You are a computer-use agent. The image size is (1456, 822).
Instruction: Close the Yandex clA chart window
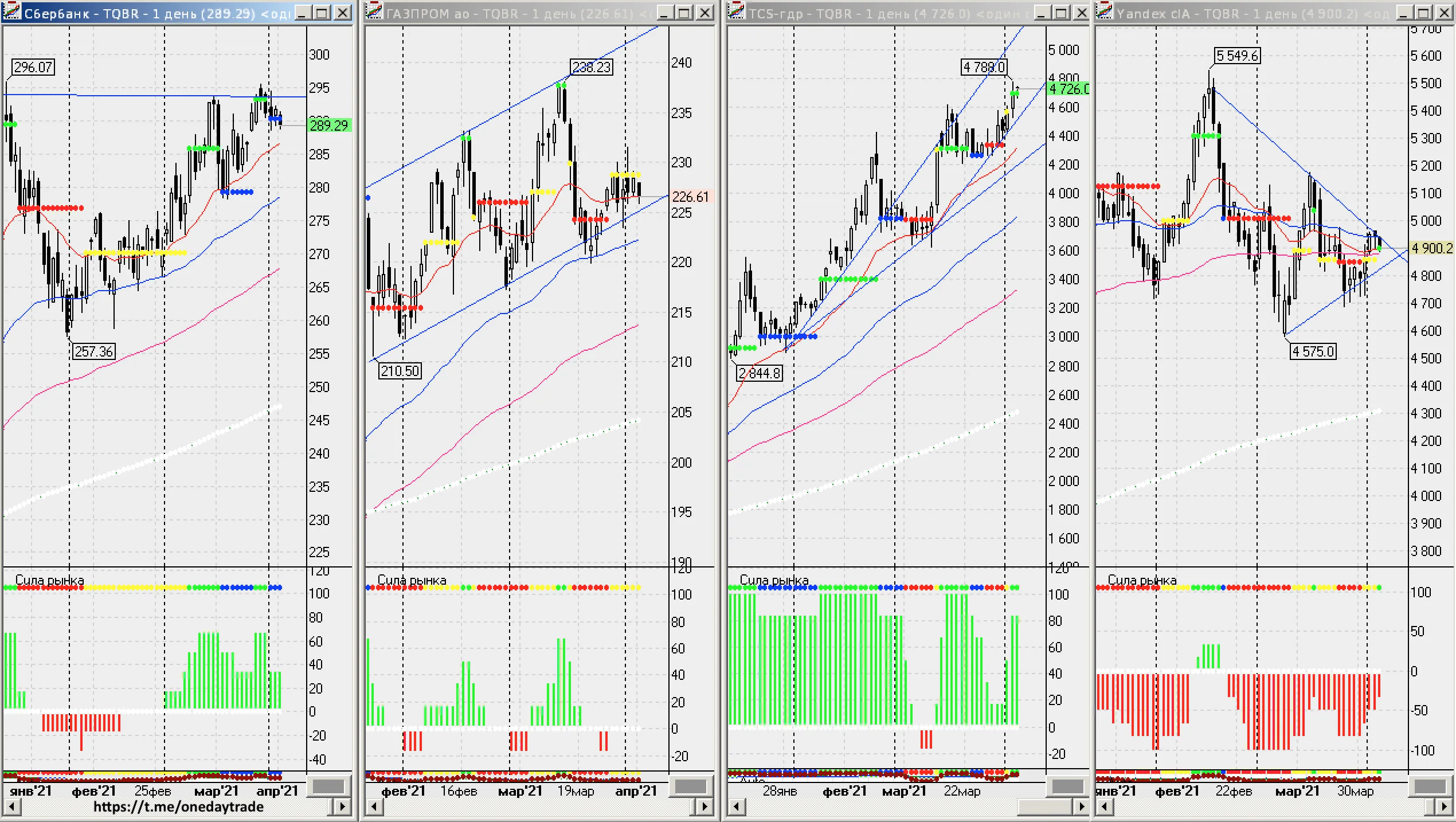(1445, 12)
